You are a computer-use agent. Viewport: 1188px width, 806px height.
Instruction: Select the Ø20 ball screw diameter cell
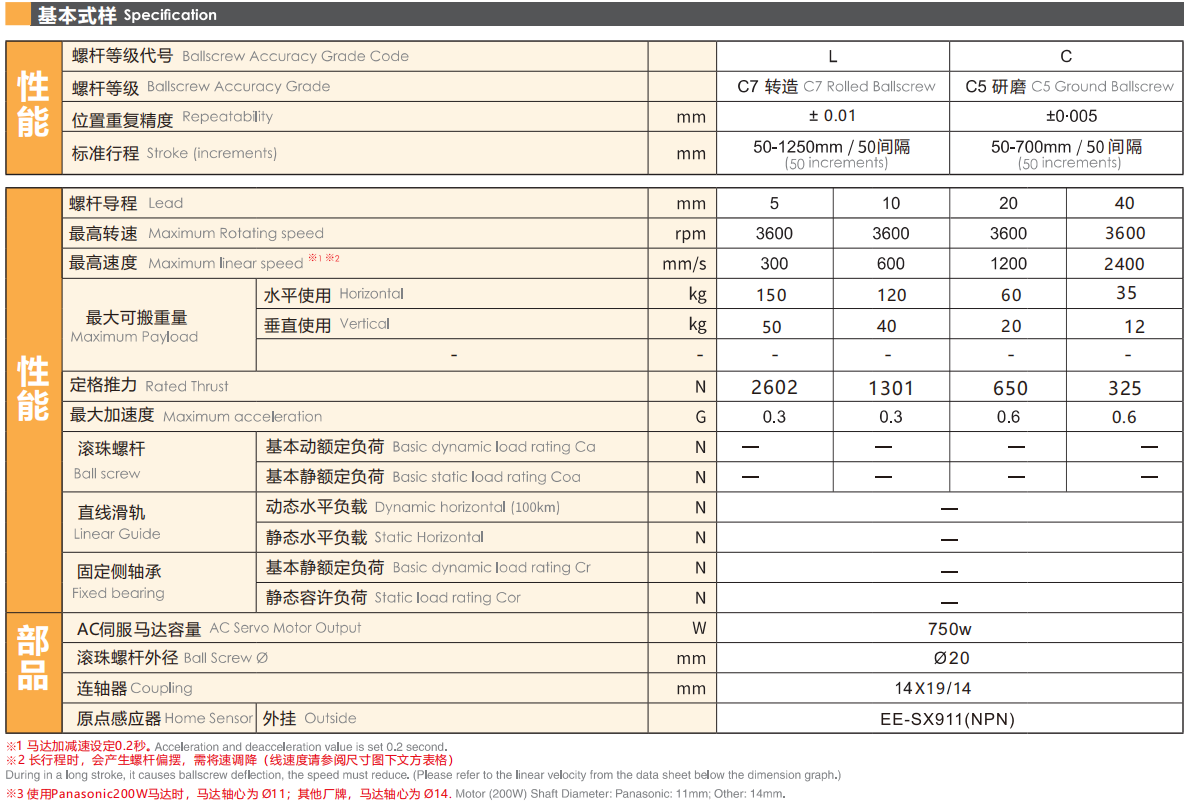[x=951, y=658]
